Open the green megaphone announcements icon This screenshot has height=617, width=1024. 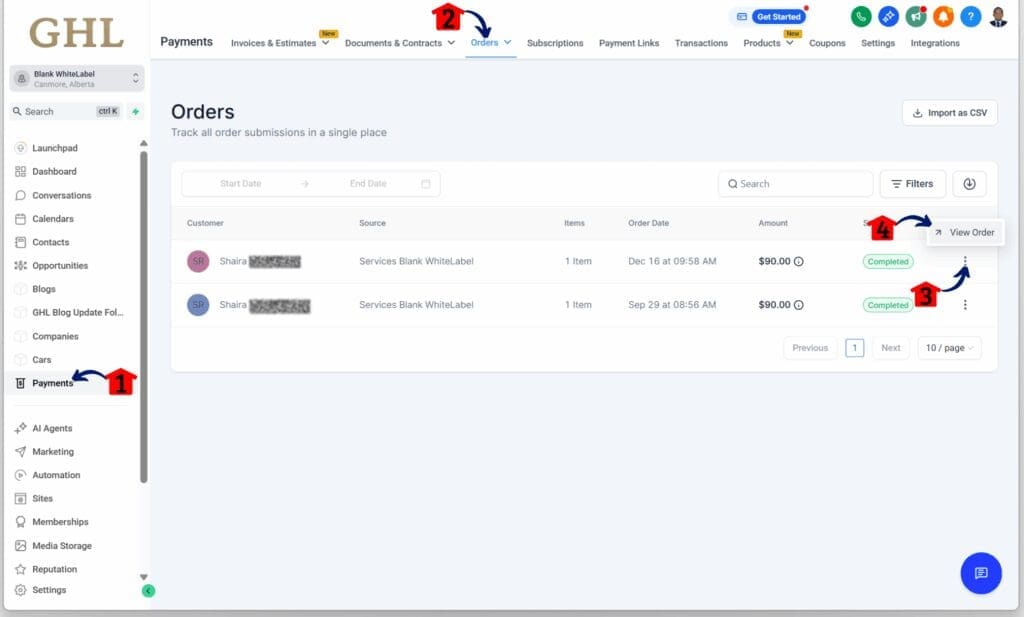point(915,17)
